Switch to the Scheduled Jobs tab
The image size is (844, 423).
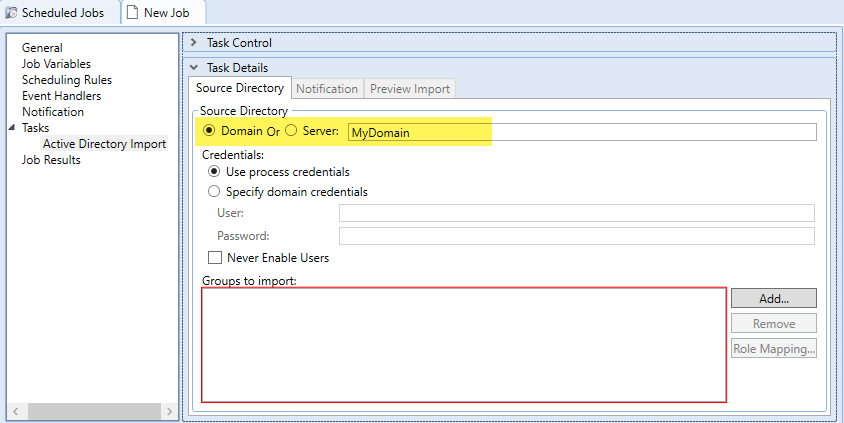(62, 12)
